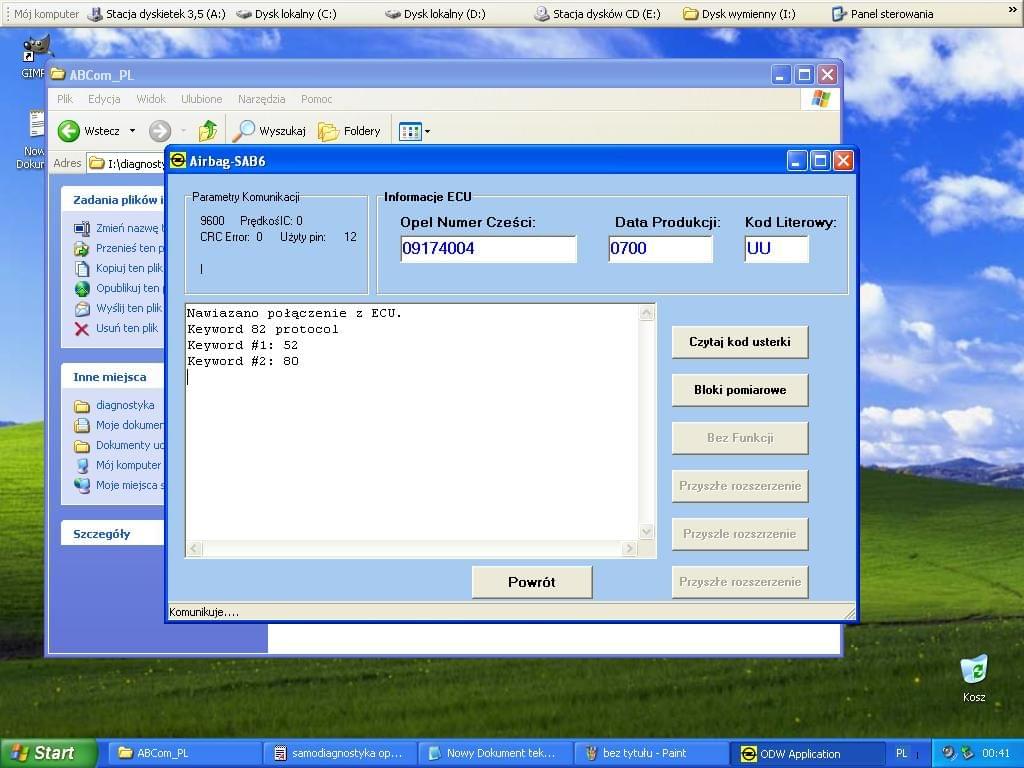
Task: Click the address bar in ABCom_PL
Action: (126, 163)
